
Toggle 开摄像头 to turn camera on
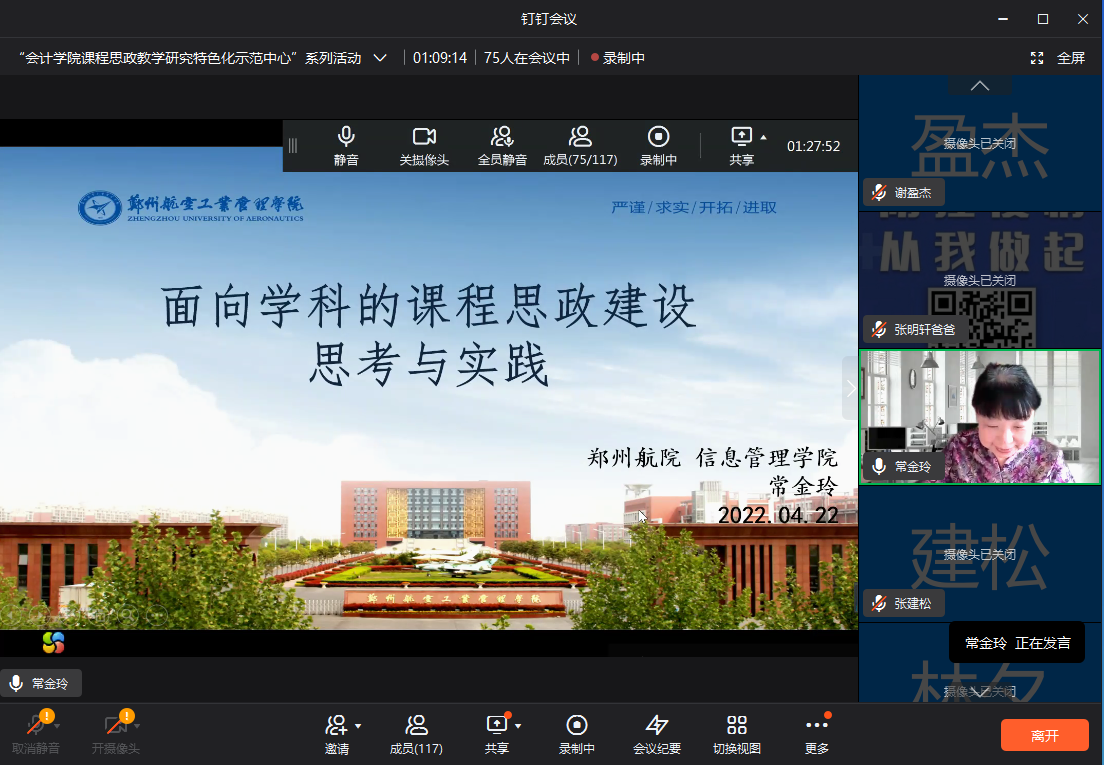(x=115, y=726)
